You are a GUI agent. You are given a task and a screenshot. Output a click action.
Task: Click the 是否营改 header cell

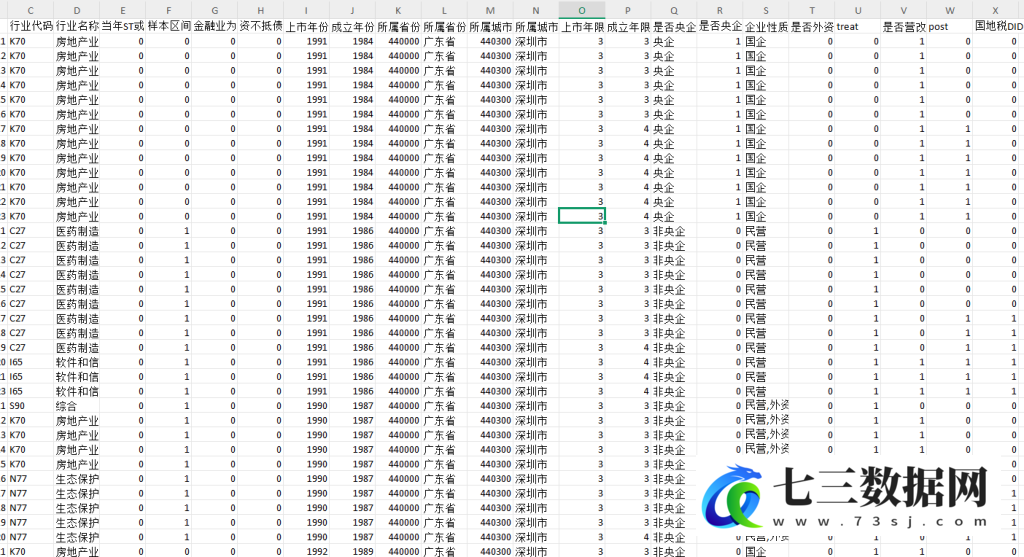[x=904, y=27]
